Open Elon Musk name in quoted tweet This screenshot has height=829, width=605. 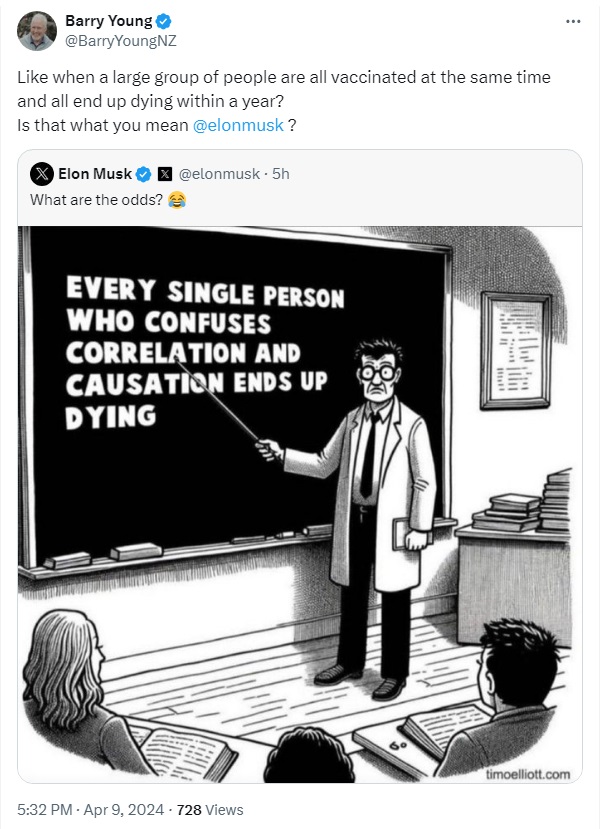click(x=95, y=174)
